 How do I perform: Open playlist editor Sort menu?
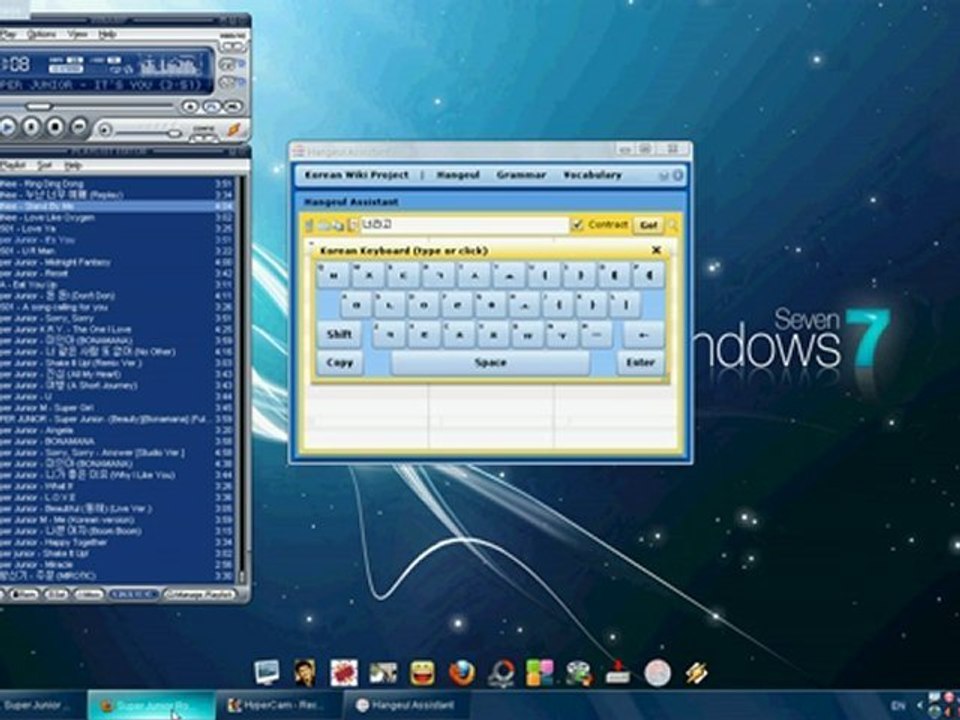(45, 166)
